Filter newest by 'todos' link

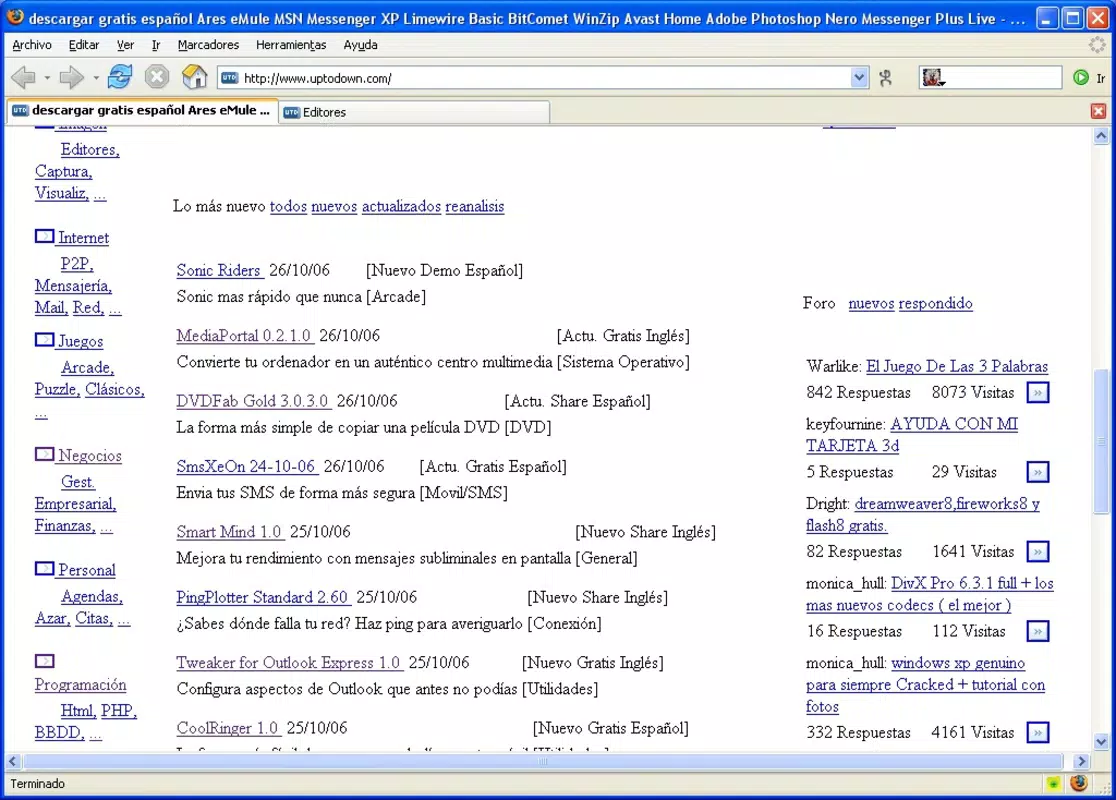288,206
